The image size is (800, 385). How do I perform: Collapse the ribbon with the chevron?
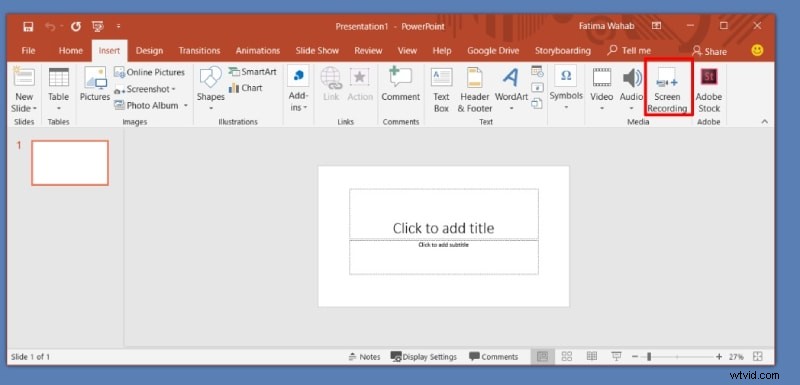coord(764,121)
